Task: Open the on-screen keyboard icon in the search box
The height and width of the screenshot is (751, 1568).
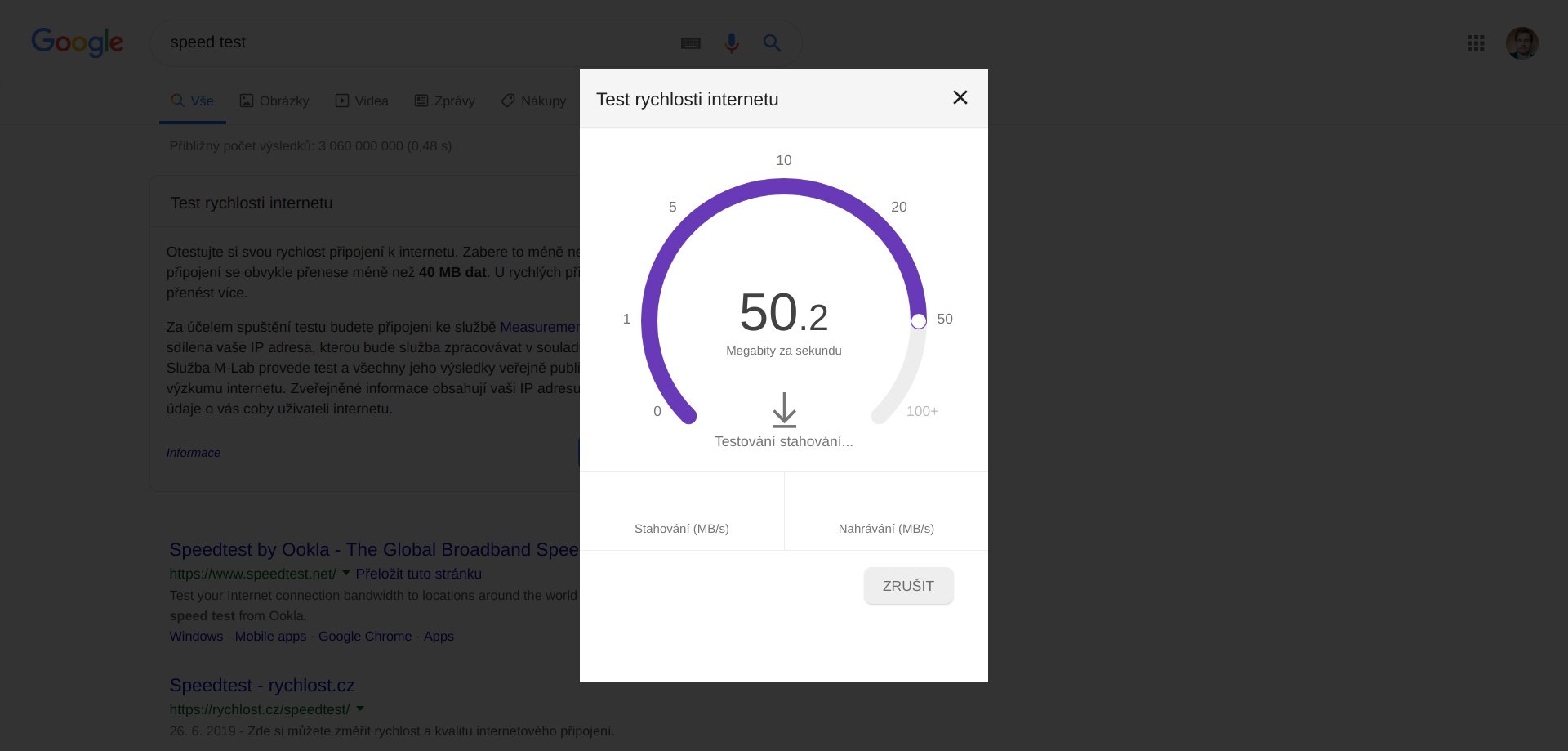Action: pyautogui.click(x=691, y=43)
